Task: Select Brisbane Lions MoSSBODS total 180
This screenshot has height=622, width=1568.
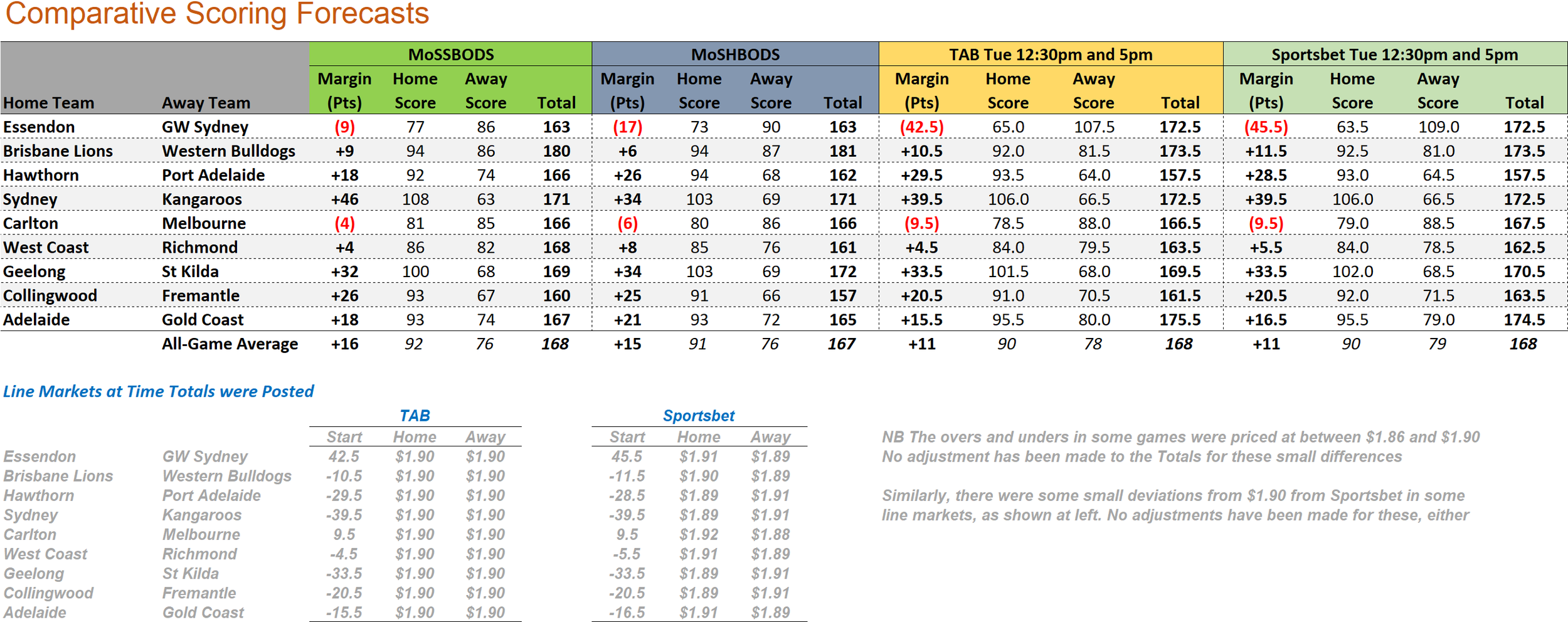Action: pos(556,151)
